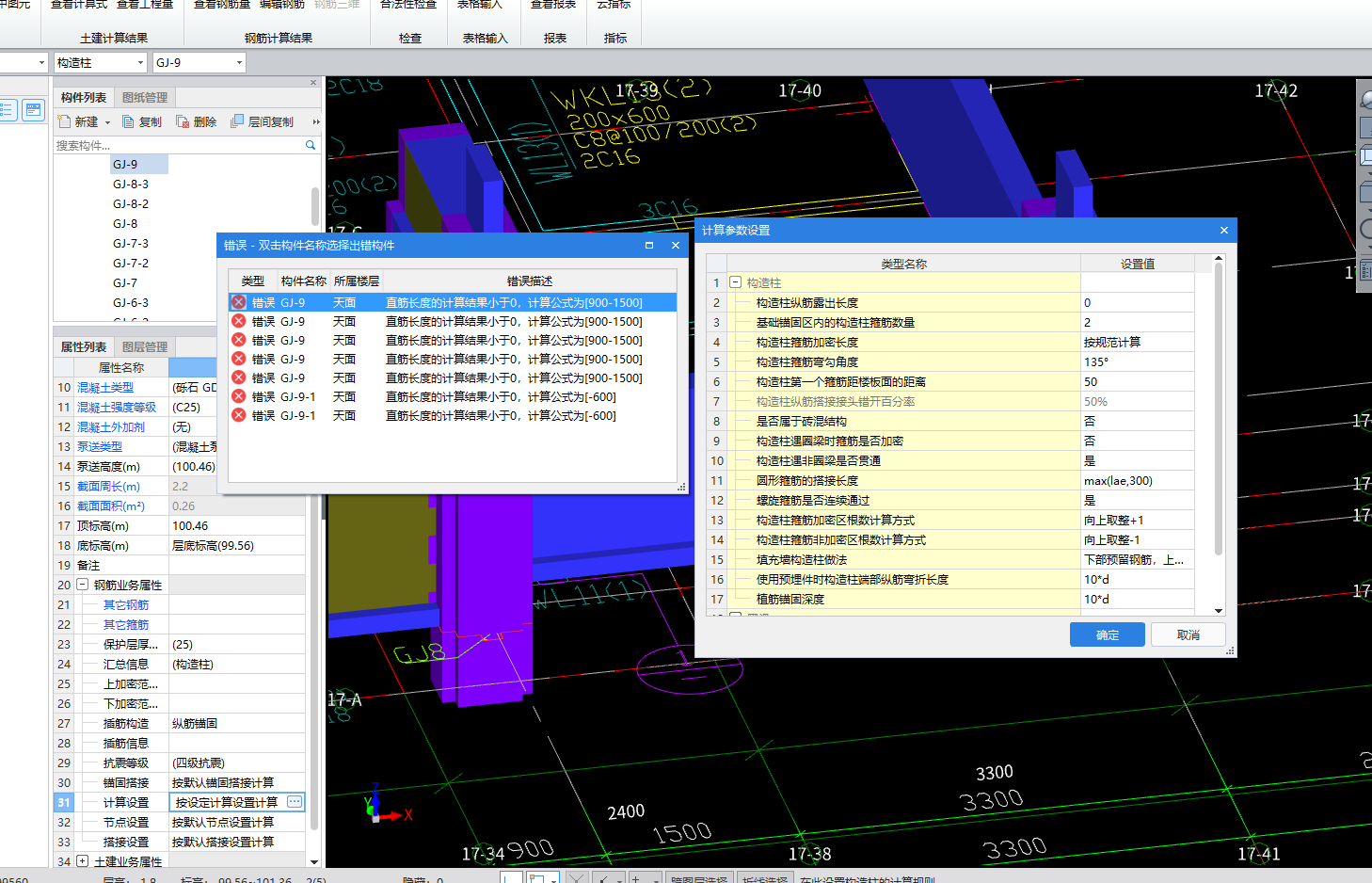The height and width of the screenshot is (883, 1372).
Task: Click the 报表 ribbon group label
Action: tap(555, 38)
